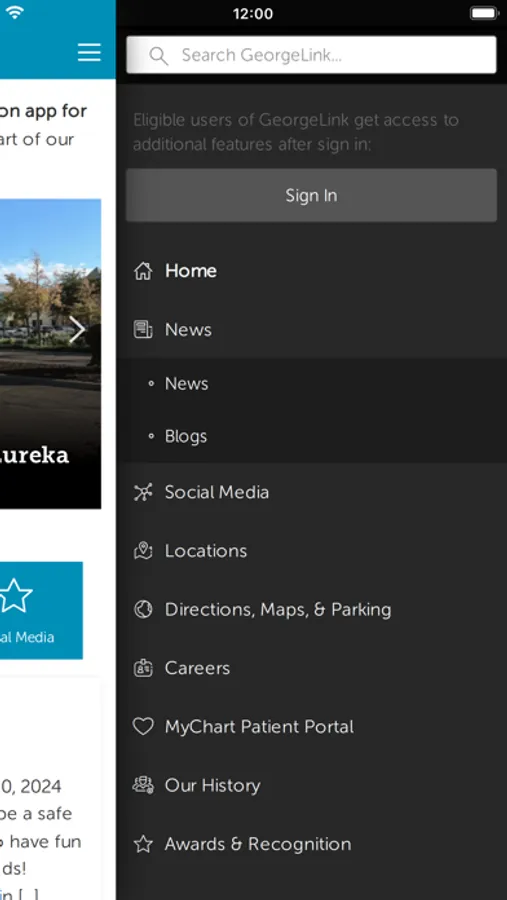Tap the clock showing 12:00
Screen dimensions: 507x900
pos(253,14)
